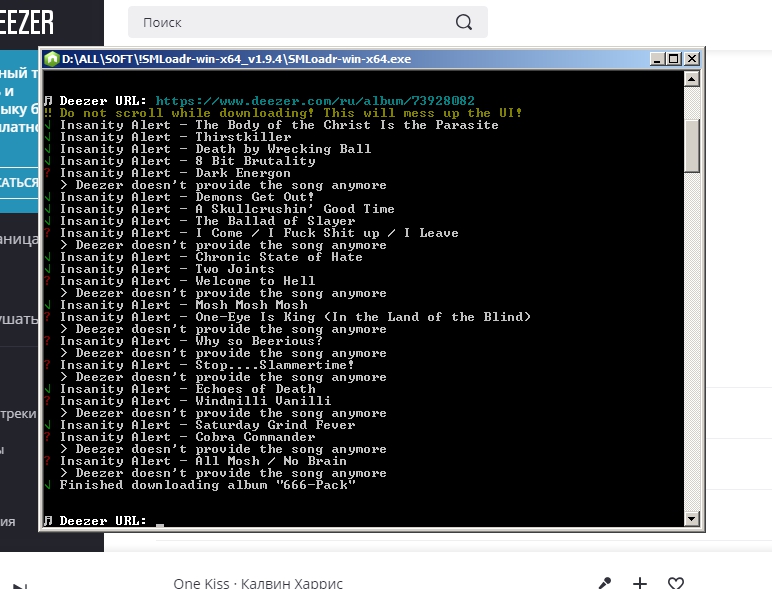Maximize the SMLoadr console window
Screen dimensions: 772x589
tap(674, 59)
